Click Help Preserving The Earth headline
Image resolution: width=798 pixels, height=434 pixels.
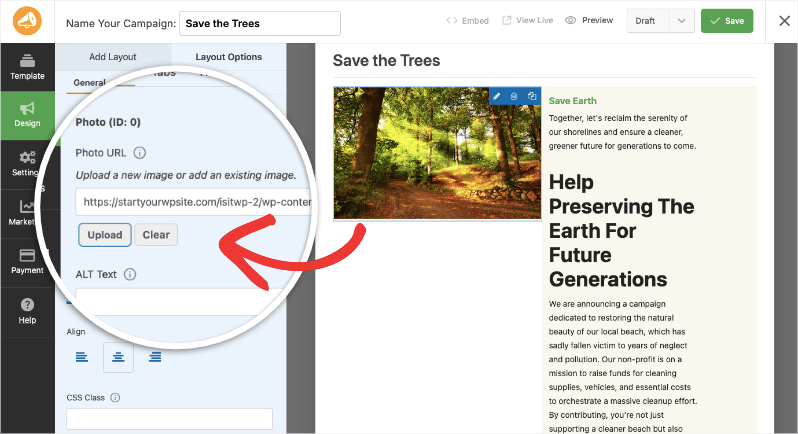pyautogui.click(x=621, y=230)
